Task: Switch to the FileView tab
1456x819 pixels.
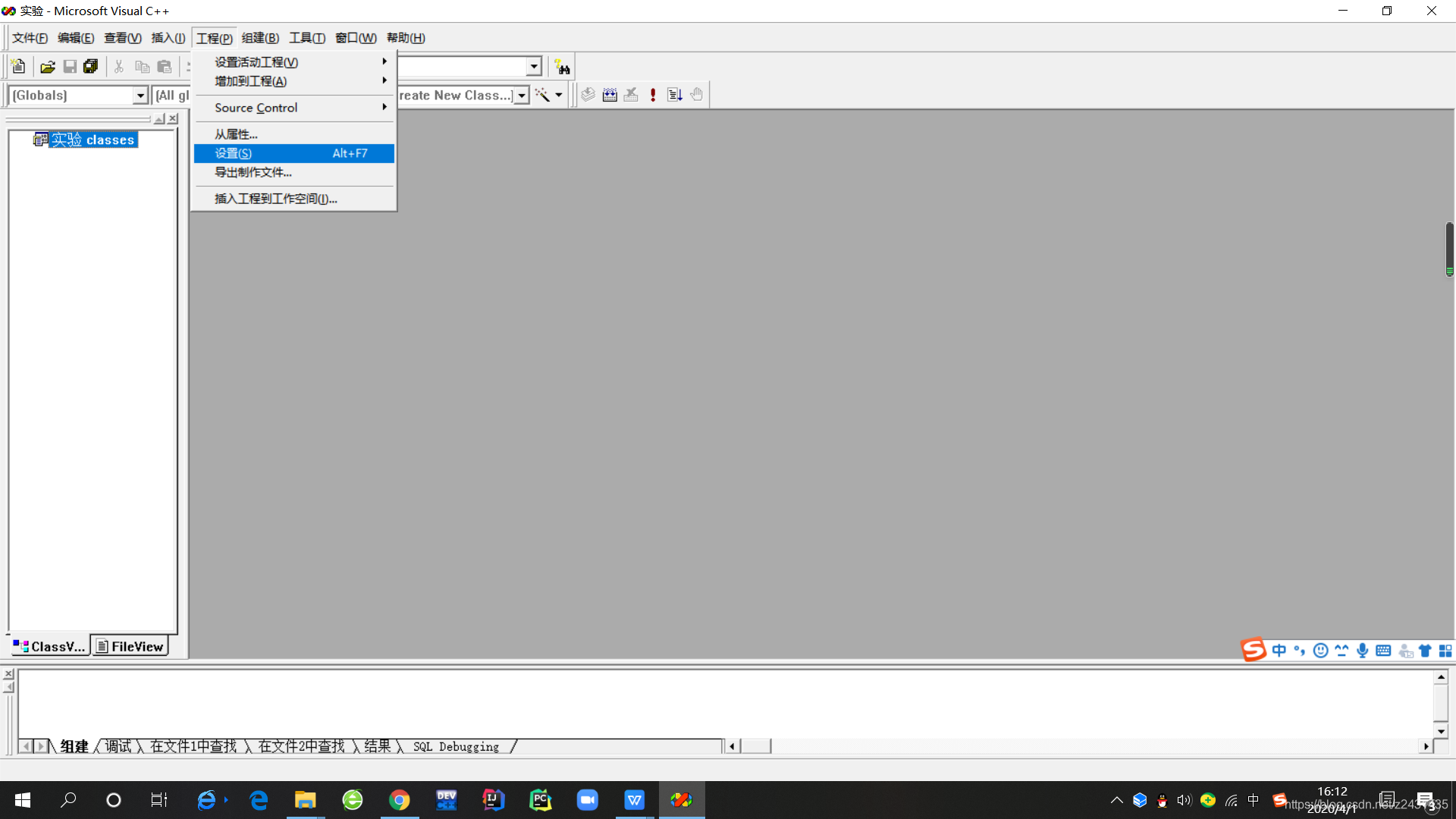Action: click(x=130, y=646)
